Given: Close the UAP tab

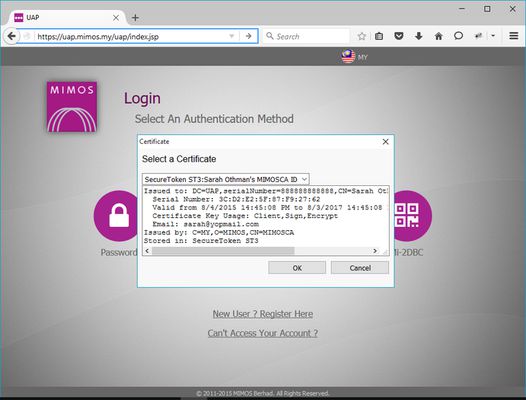Looking at the screenshot, I should [116, 18].
